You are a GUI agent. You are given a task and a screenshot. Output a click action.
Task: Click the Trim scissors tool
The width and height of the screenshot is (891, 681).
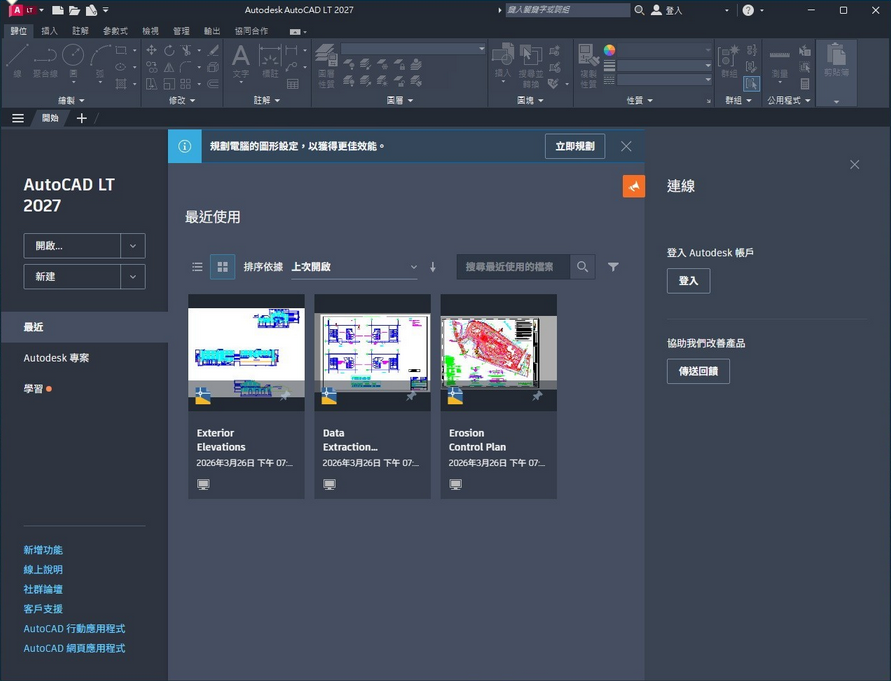pyautogui.click(x=186, y=50)
